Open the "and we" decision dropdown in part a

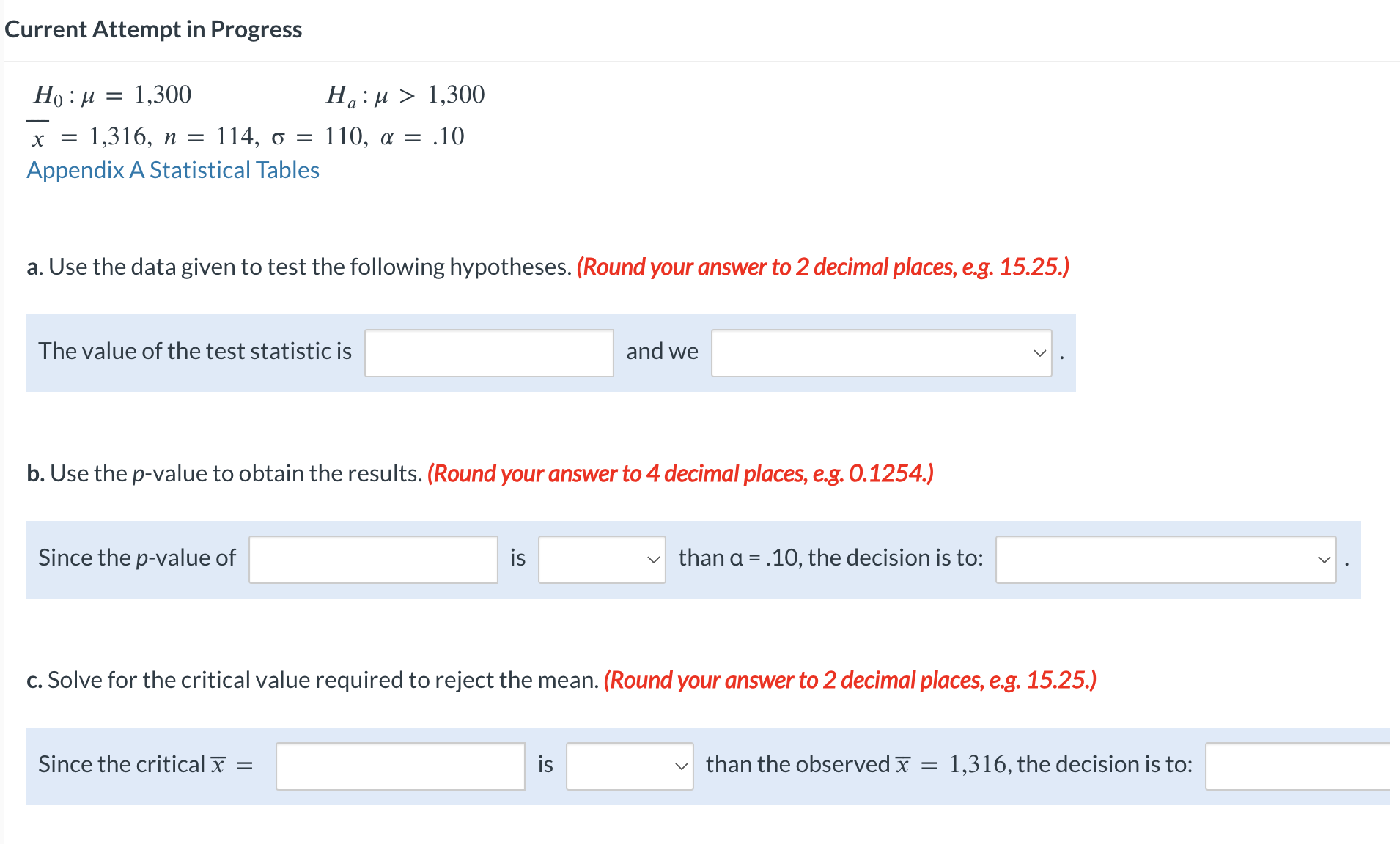(880, 353)
